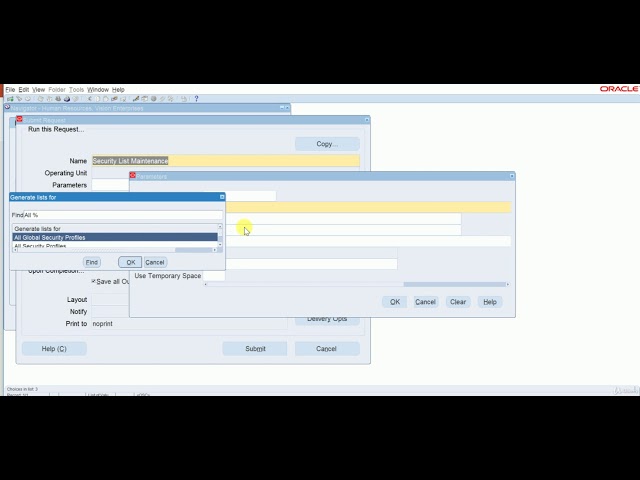Close the Generate lists for dialog
The height and width of the screenshot is (480, 640).
(222, 197)
